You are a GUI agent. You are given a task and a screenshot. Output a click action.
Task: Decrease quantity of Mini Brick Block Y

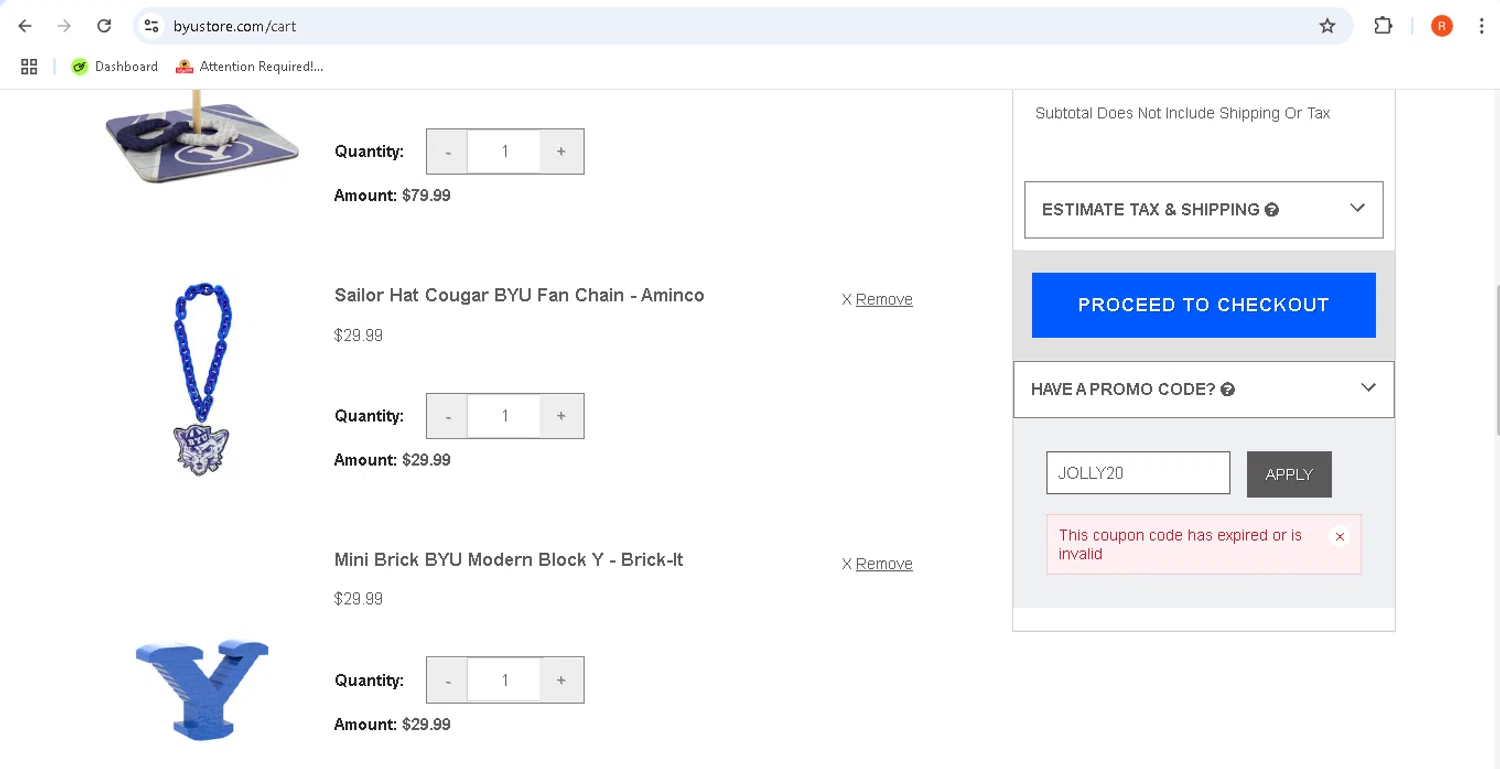click(x=447, y=680)
